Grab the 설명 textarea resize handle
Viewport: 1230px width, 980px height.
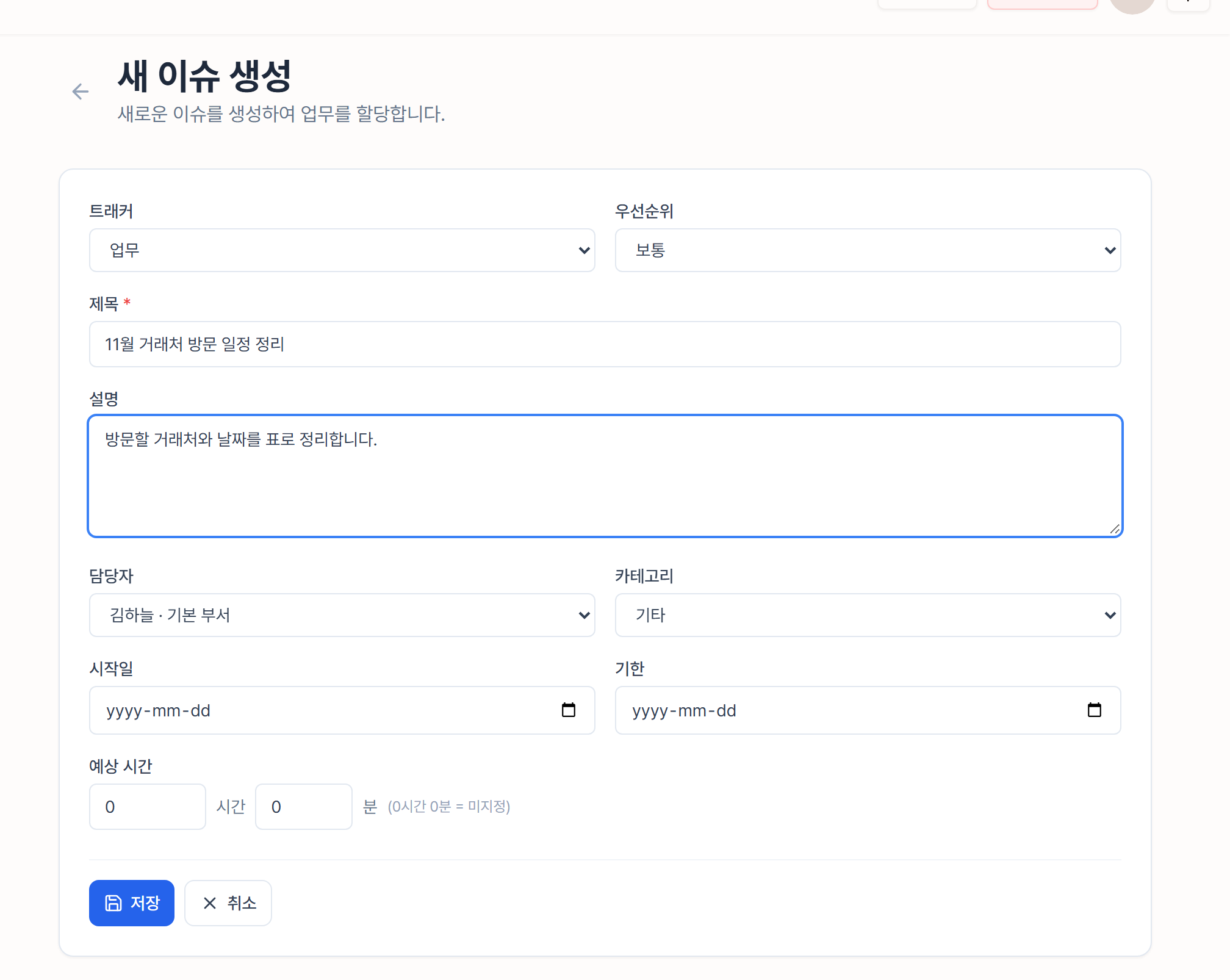(x=1115, y=529)
